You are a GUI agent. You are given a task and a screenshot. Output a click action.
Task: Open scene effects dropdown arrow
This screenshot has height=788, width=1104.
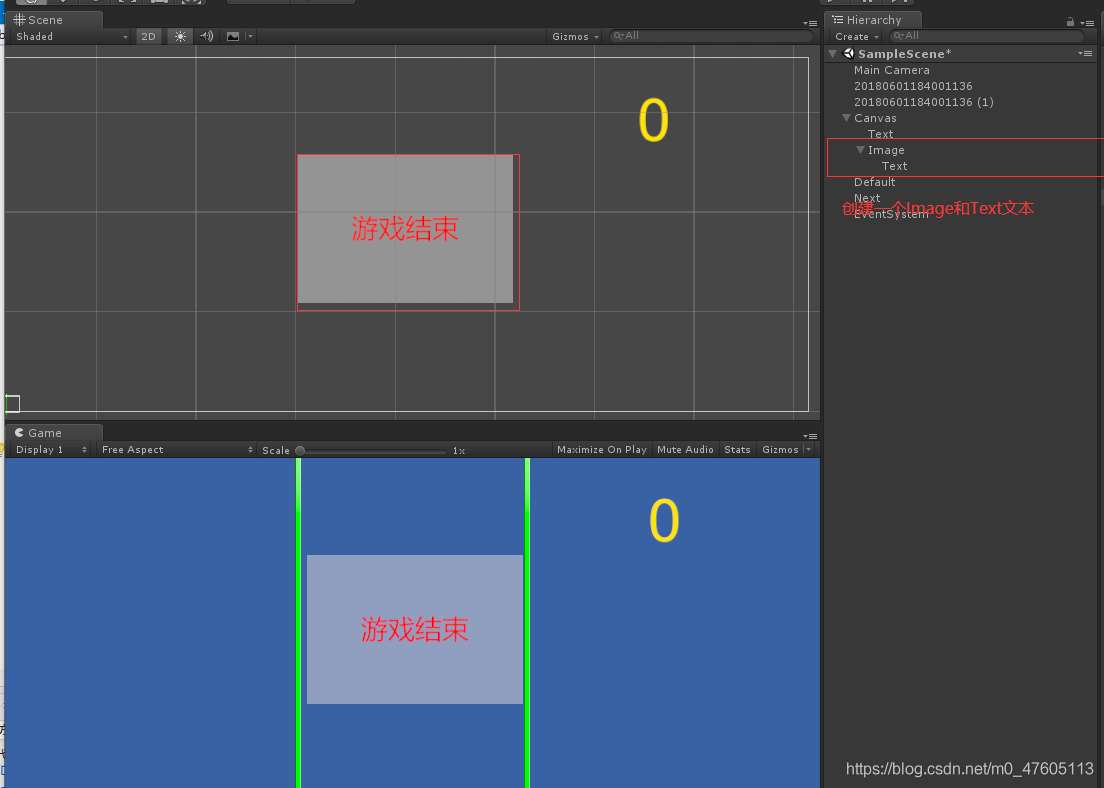250,37
